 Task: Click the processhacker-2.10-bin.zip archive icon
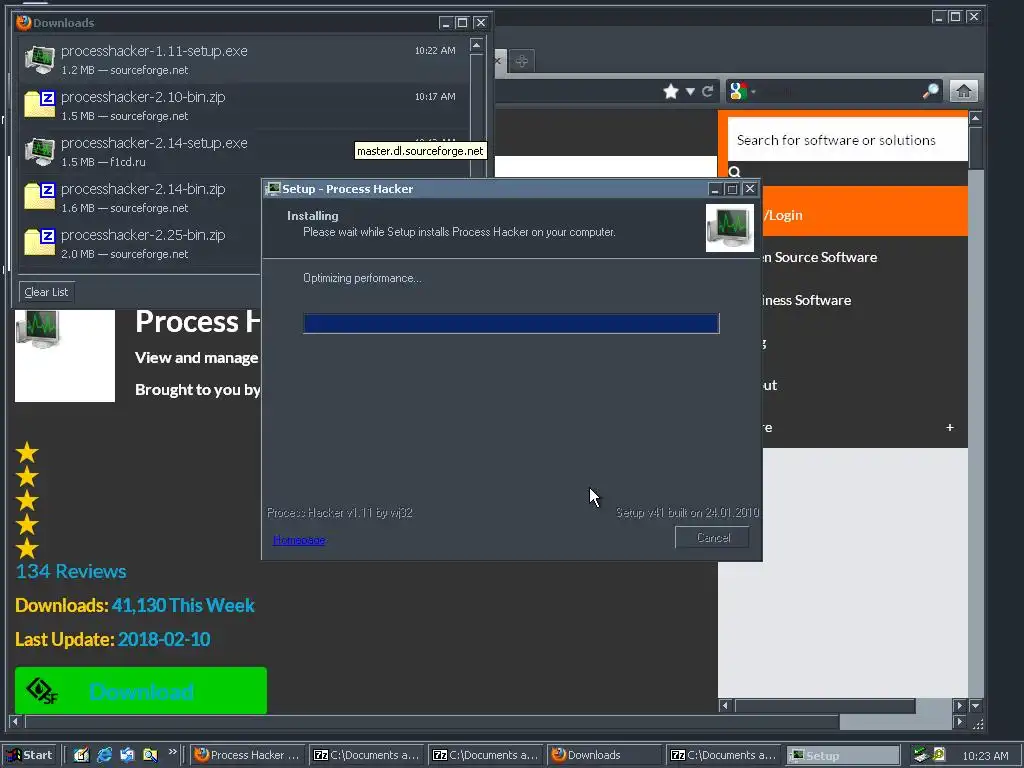coord(40,105)
